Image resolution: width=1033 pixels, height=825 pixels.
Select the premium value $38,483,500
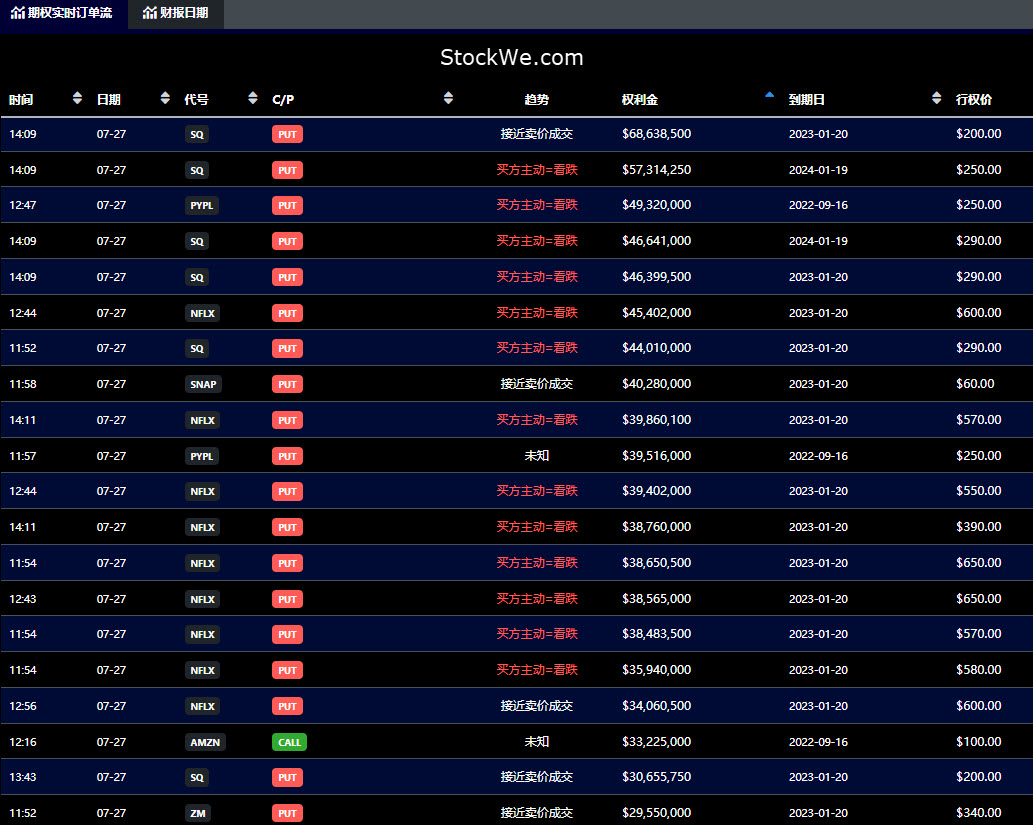(656, 634)
